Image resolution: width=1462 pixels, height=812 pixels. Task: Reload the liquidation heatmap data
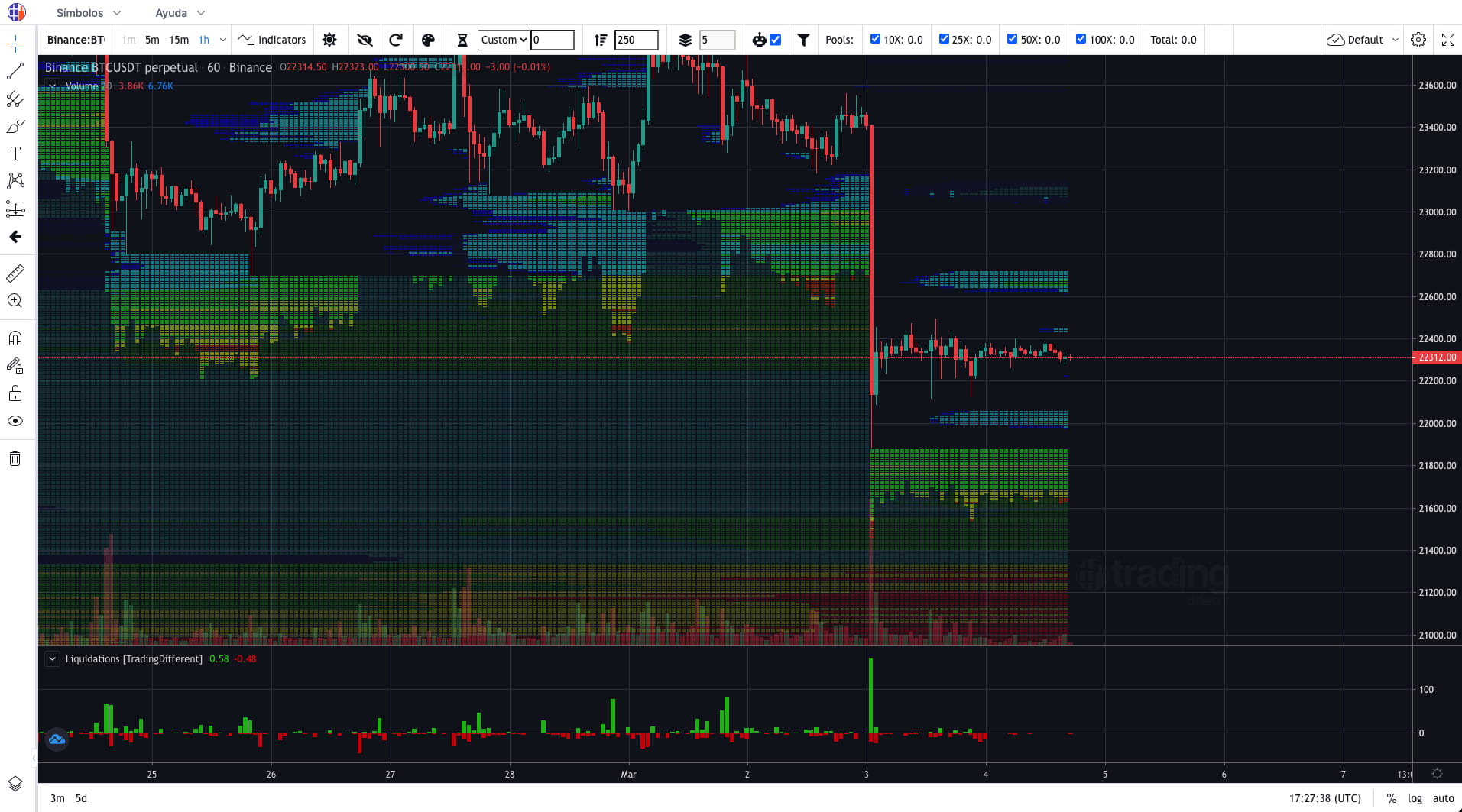coord(395,40)
